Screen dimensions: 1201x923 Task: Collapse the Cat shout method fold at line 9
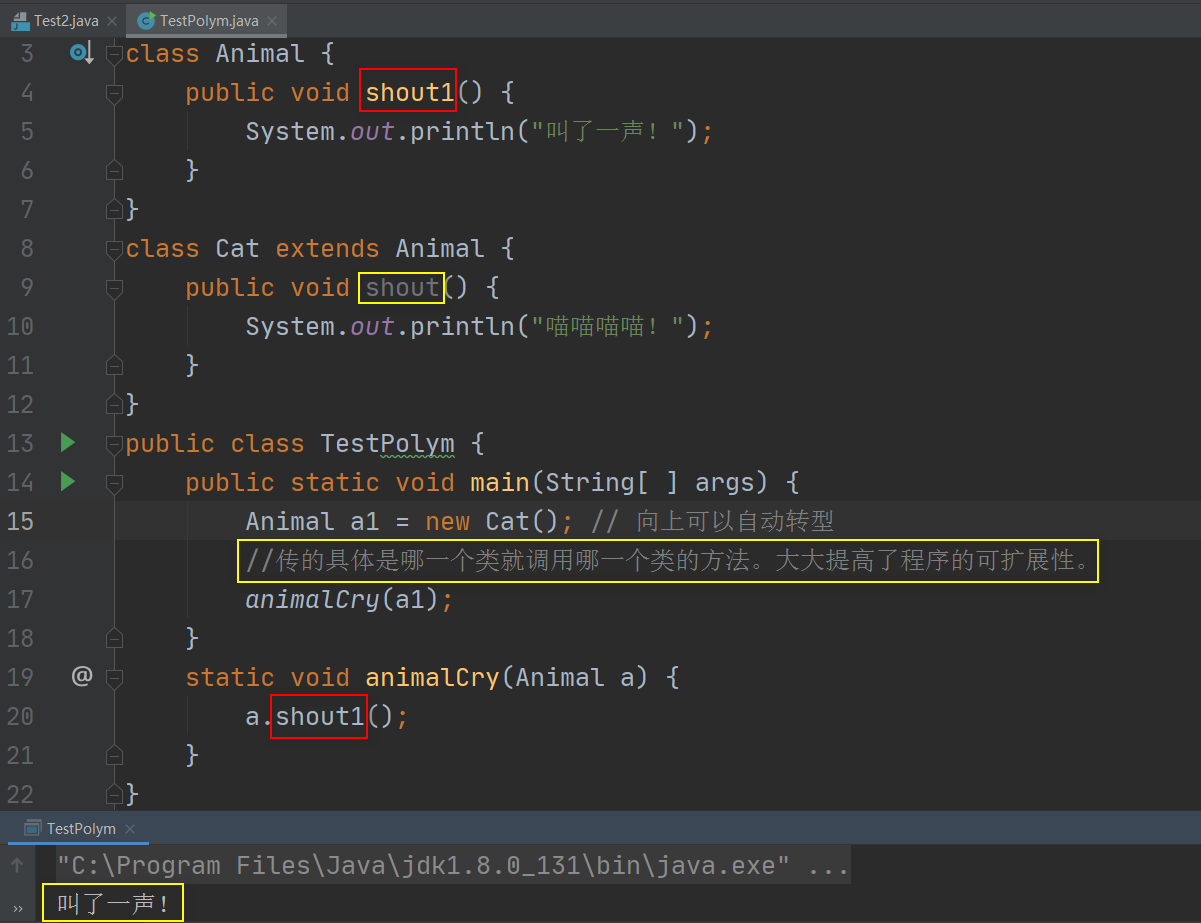pyautogui.click(x=114, y=287)
